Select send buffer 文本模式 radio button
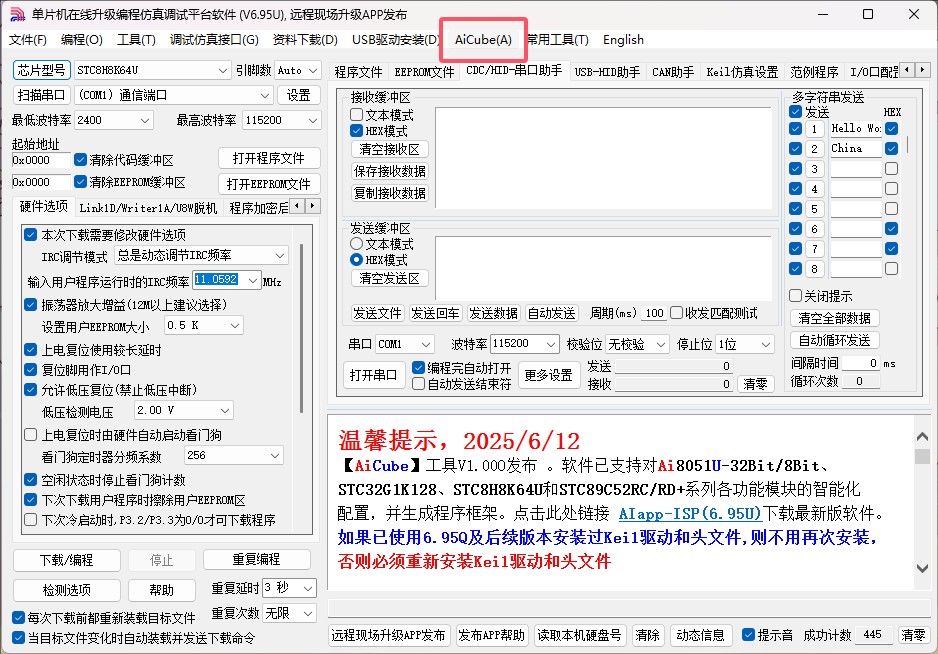Viewport: 938px width, 654px height. (x=357, y=244)
